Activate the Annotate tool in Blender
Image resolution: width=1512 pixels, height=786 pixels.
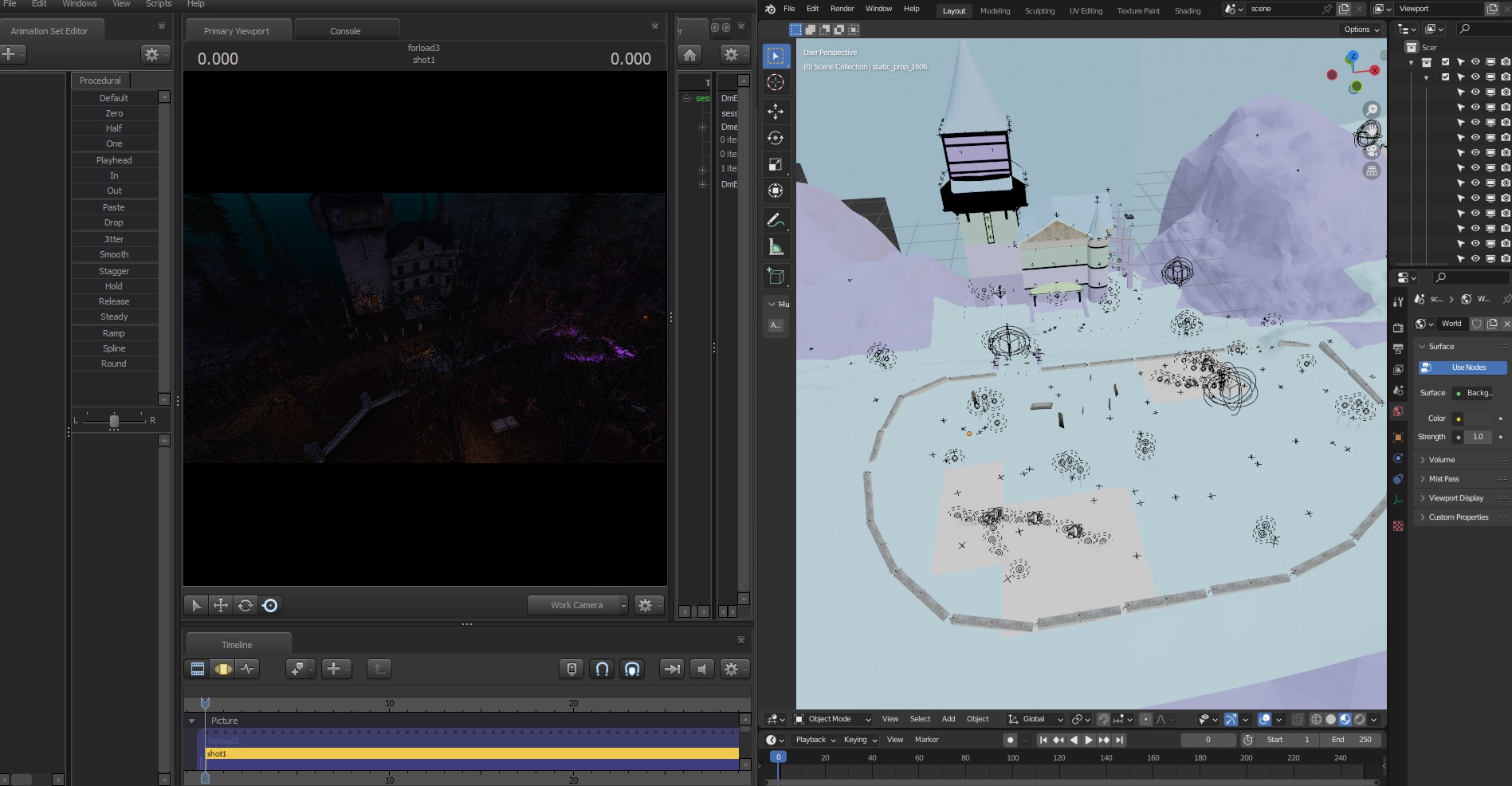(x=774, y=220)
